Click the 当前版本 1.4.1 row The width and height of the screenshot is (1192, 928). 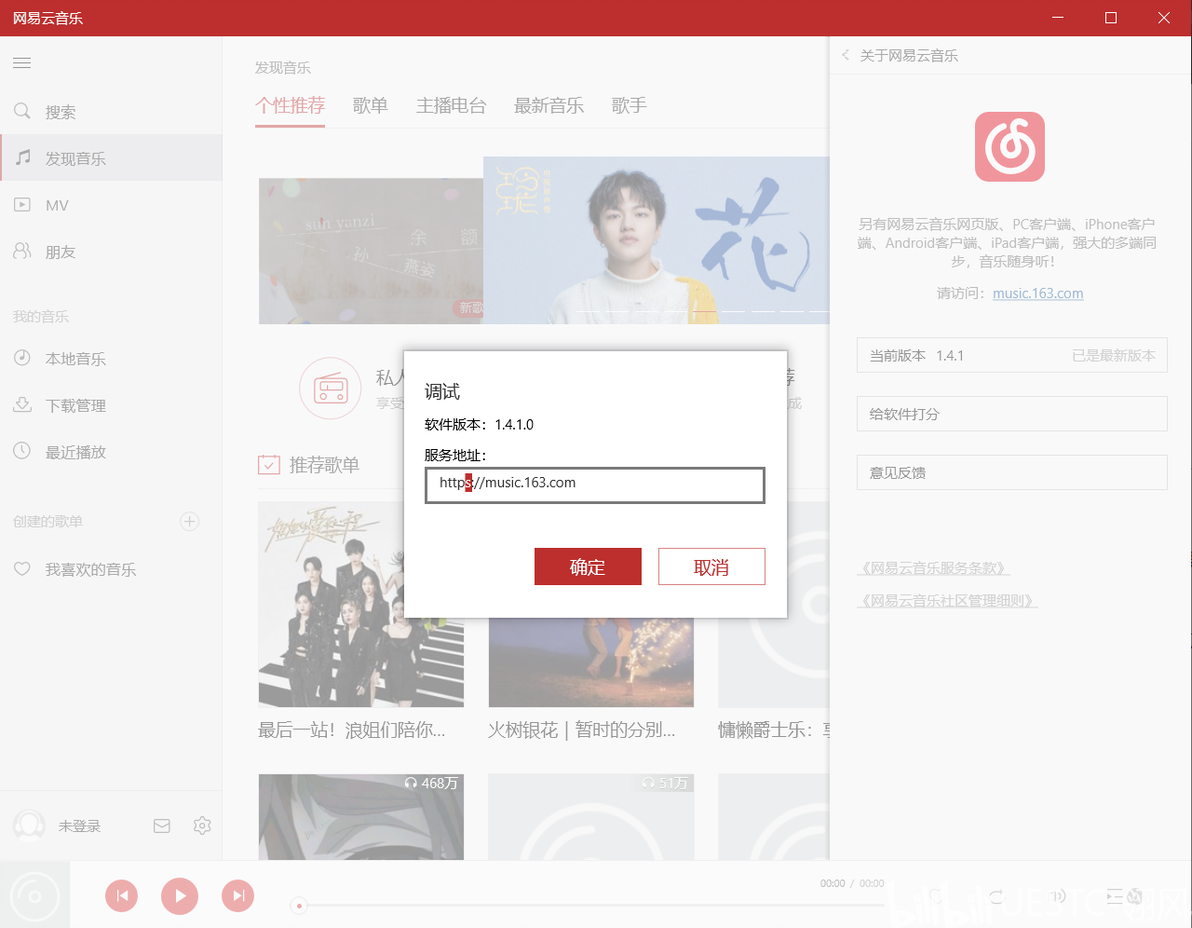coord(1012,355)
